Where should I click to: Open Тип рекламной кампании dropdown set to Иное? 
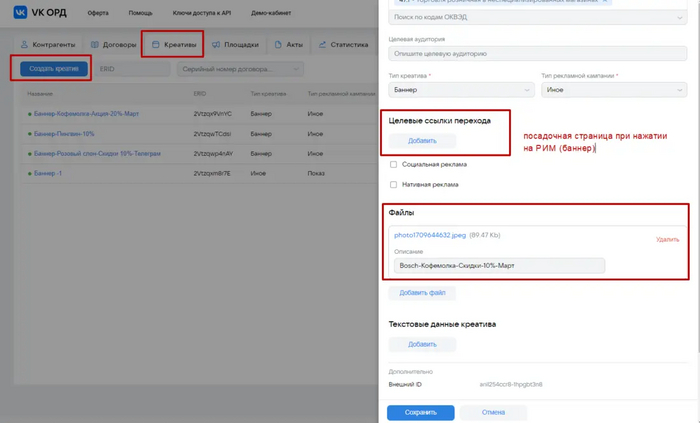[614, 90]
